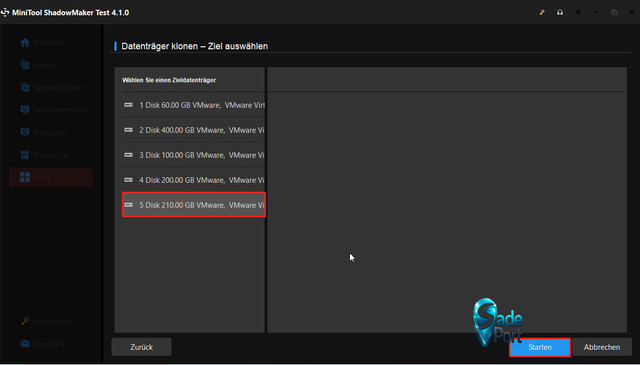Click the Zurück button
The image size is (640, 365).
tap(141, 347)
